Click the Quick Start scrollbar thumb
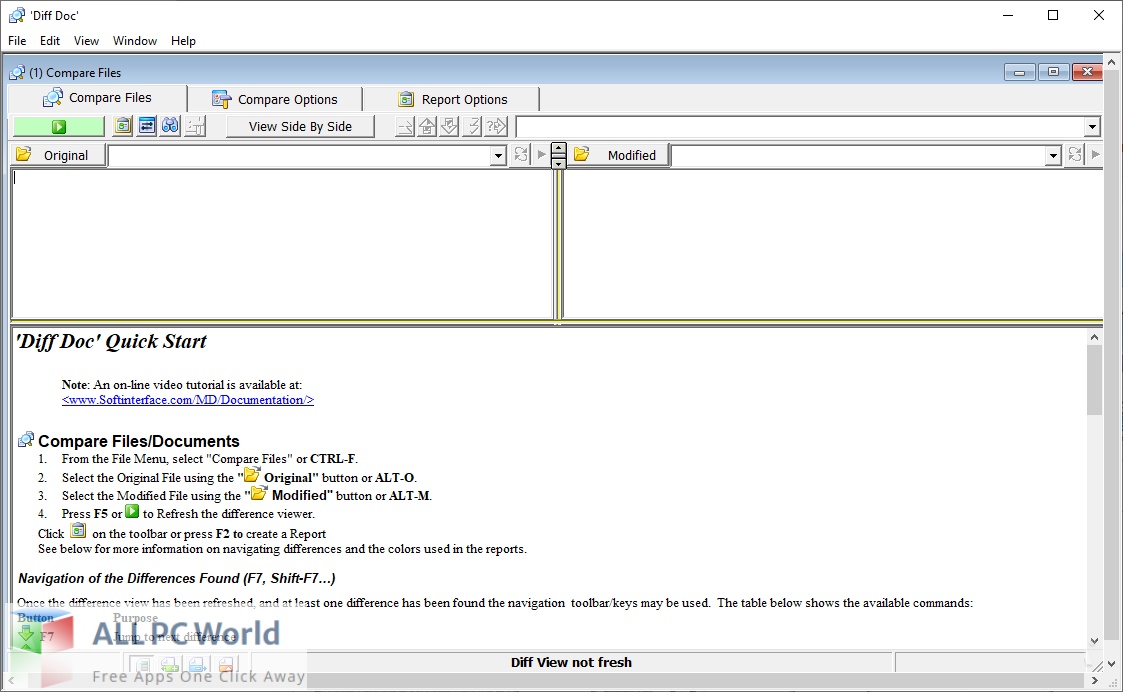 coord(1094,380)
